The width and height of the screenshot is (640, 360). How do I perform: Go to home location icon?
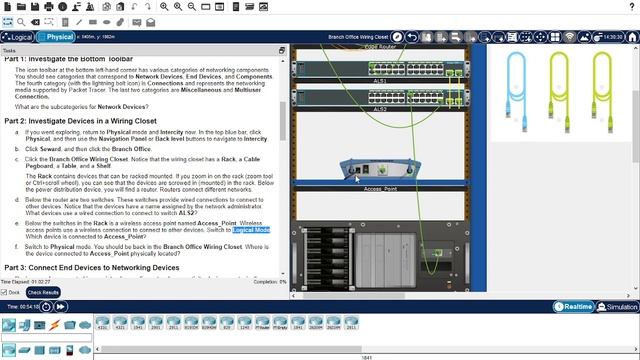632,37
